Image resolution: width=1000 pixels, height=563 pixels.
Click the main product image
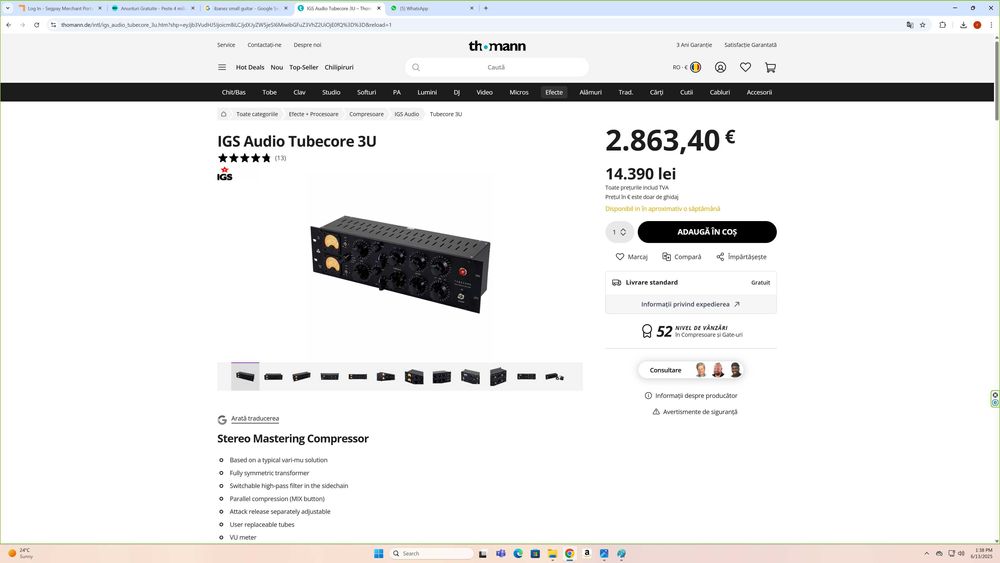coord(400,265)
